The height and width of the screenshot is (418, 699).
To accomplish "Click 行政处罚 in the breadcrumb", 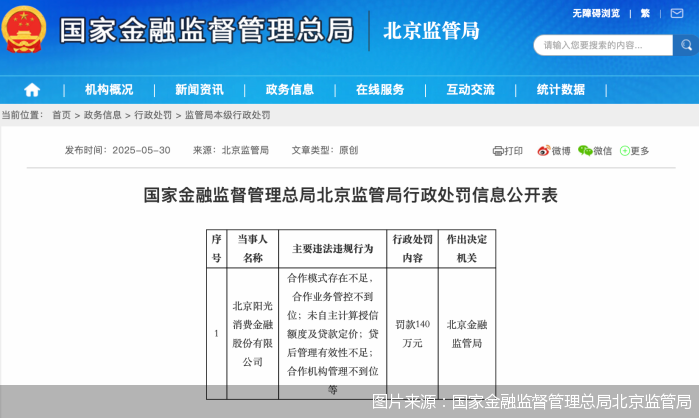I will 153,115.
